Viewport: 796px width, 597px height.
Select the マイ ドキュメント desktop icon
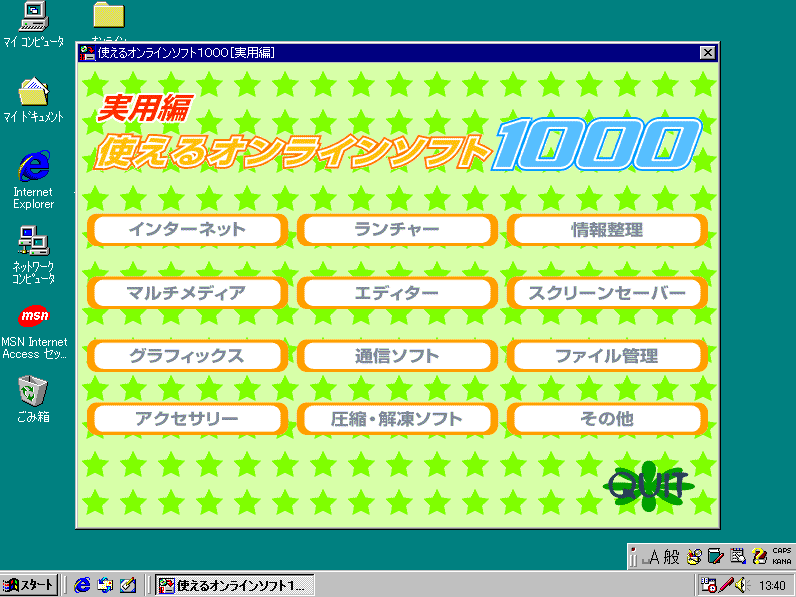34,100
